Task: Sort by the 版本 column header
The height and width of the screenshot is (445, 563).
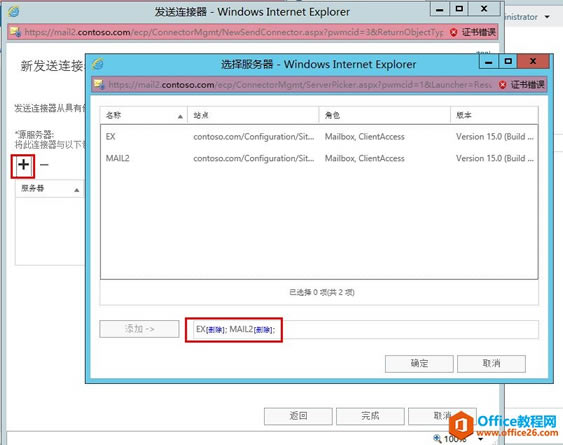Action: click(494, 115)
